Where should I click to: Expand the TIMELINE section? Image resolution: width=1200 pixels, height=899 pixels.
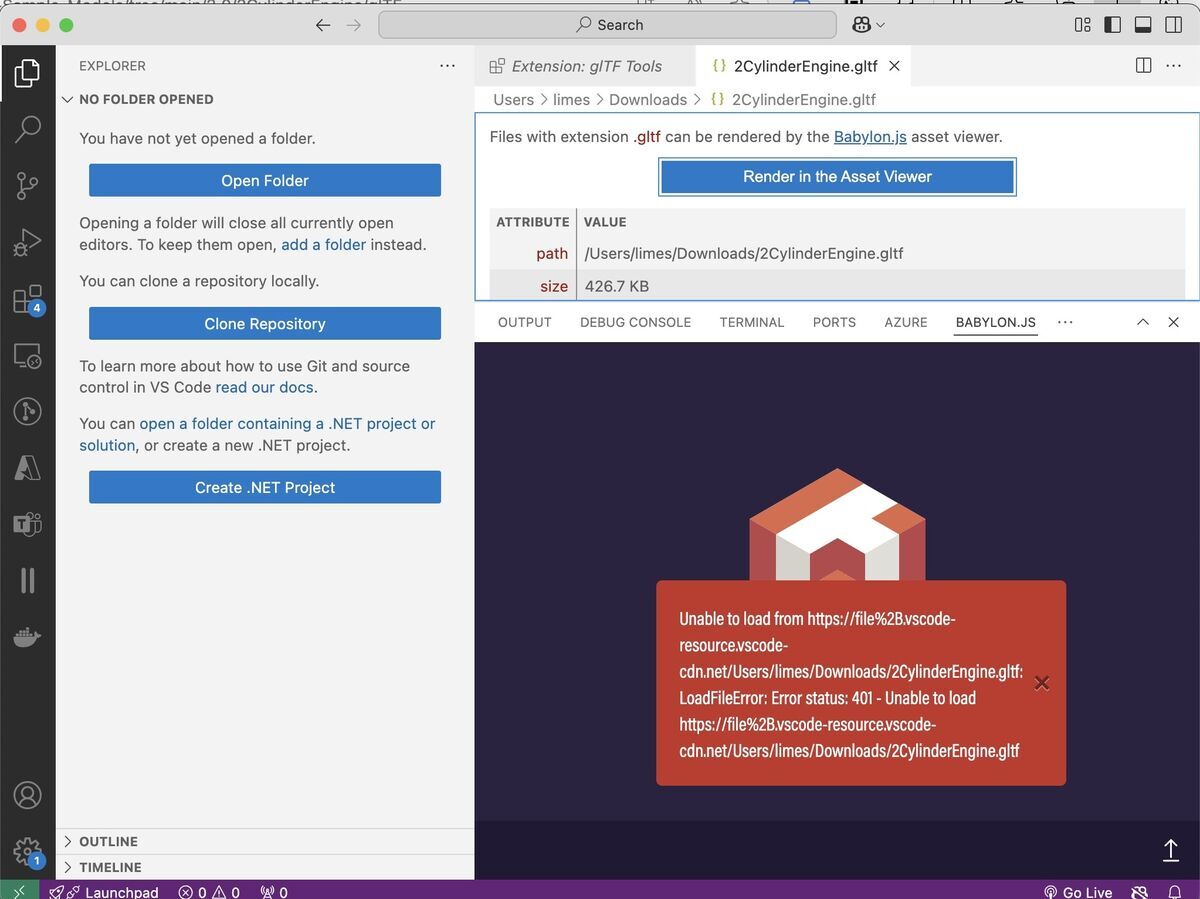click(x=110, y=867)
